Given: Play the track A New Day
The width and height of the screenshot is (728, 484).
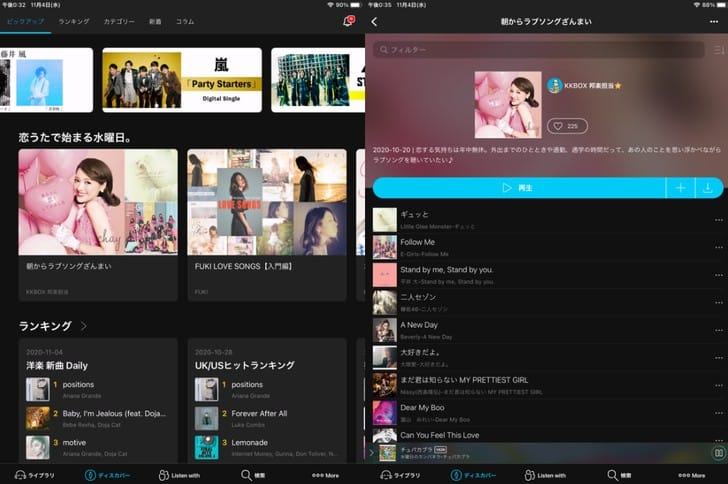Looking at the screenshot, I should [541, 330].
